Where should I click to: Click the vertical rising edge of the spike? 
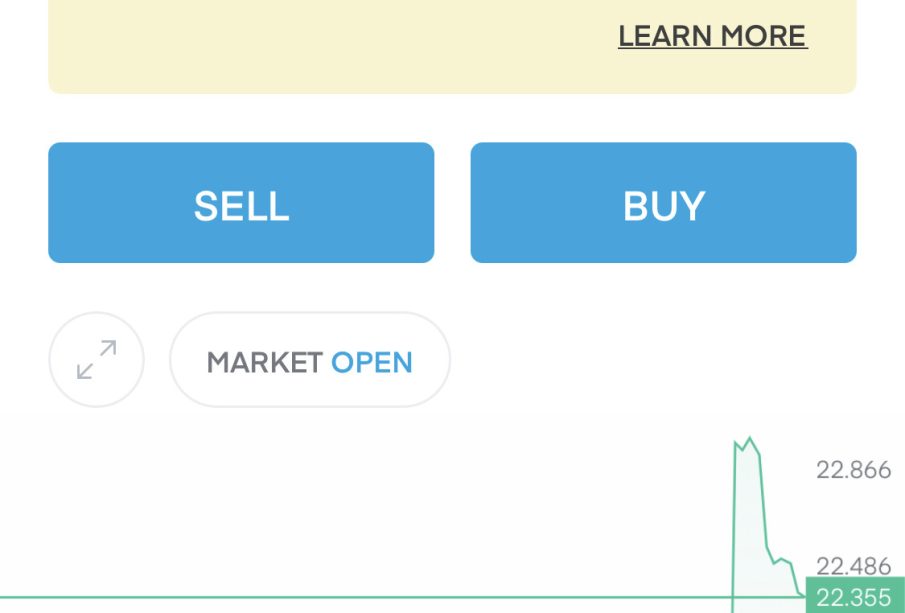pyautogui.click(x=734, y=520)
